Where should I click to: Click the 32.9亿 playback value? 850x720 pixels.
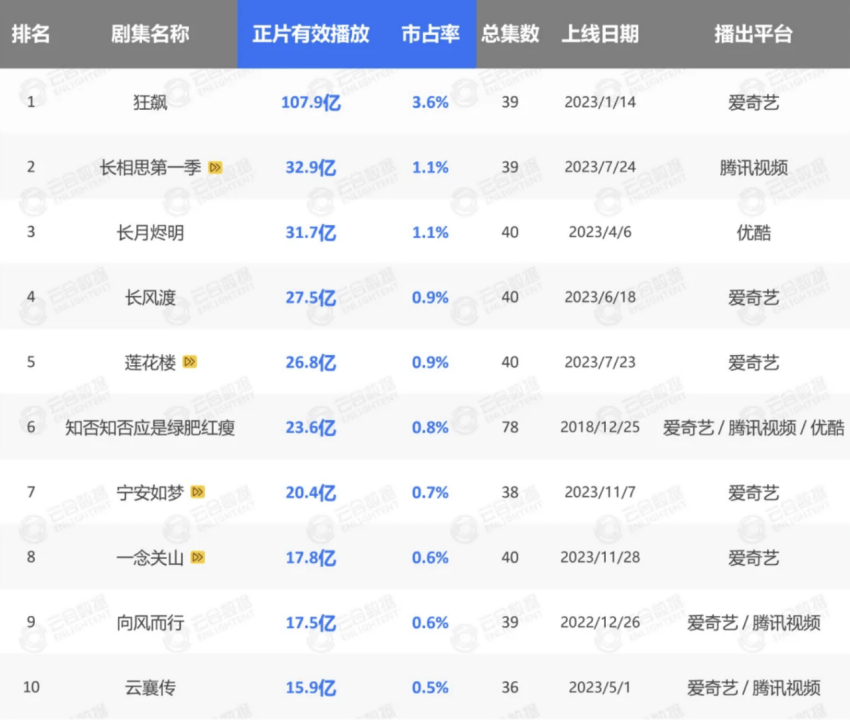click(311, 167)
